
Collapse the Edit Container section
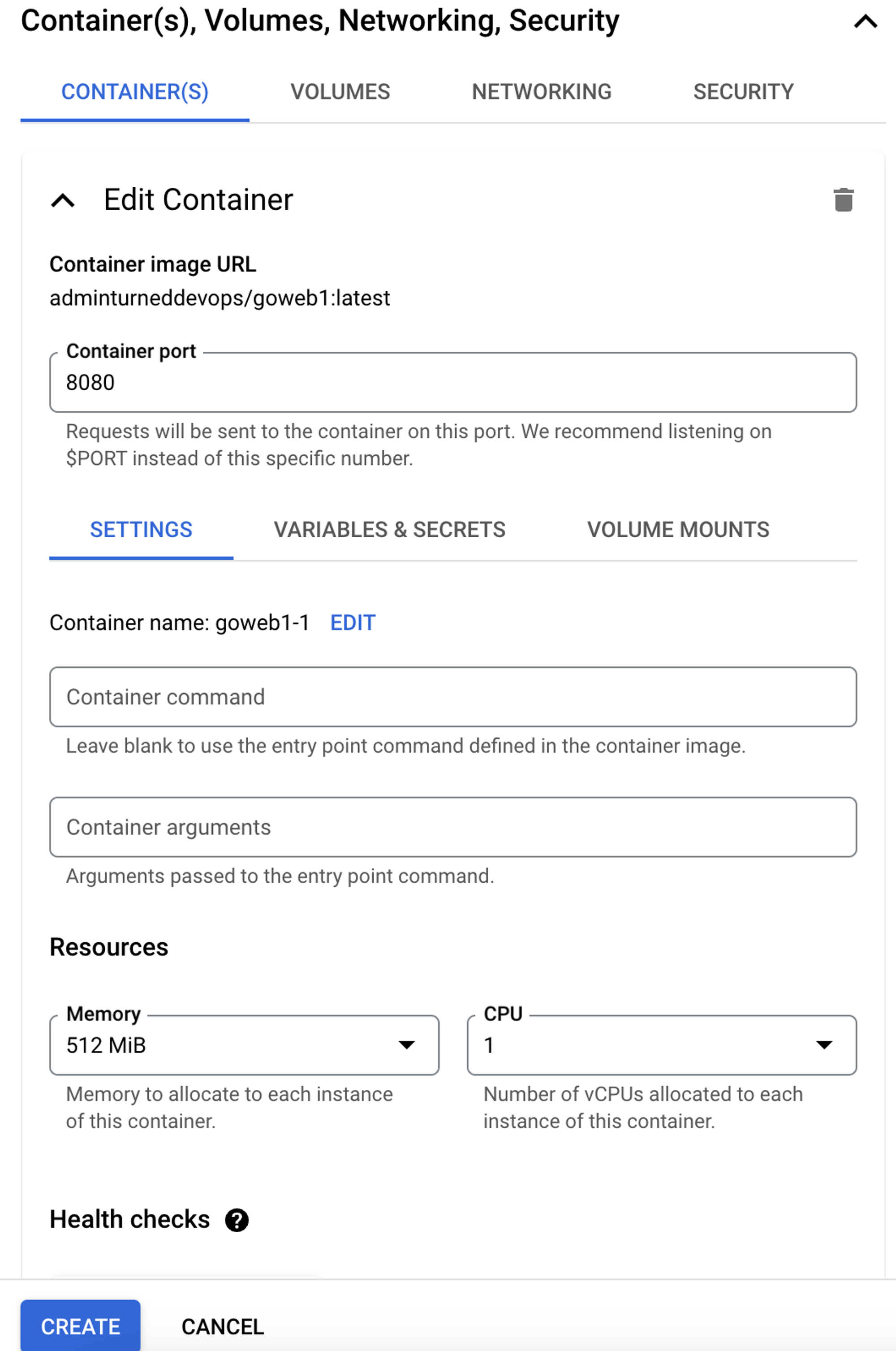click(63, 201)
